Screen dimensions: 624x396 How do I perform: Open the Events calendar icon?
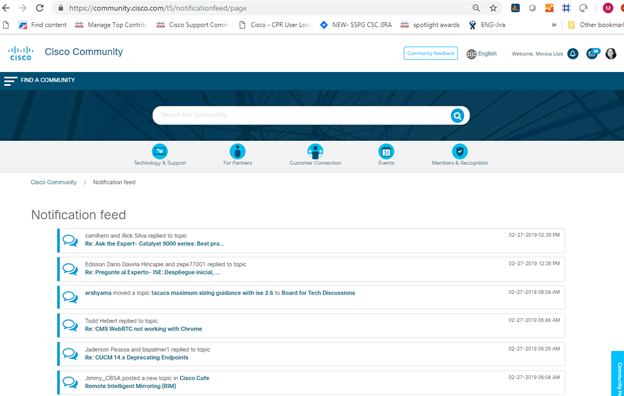pos(386,151)
